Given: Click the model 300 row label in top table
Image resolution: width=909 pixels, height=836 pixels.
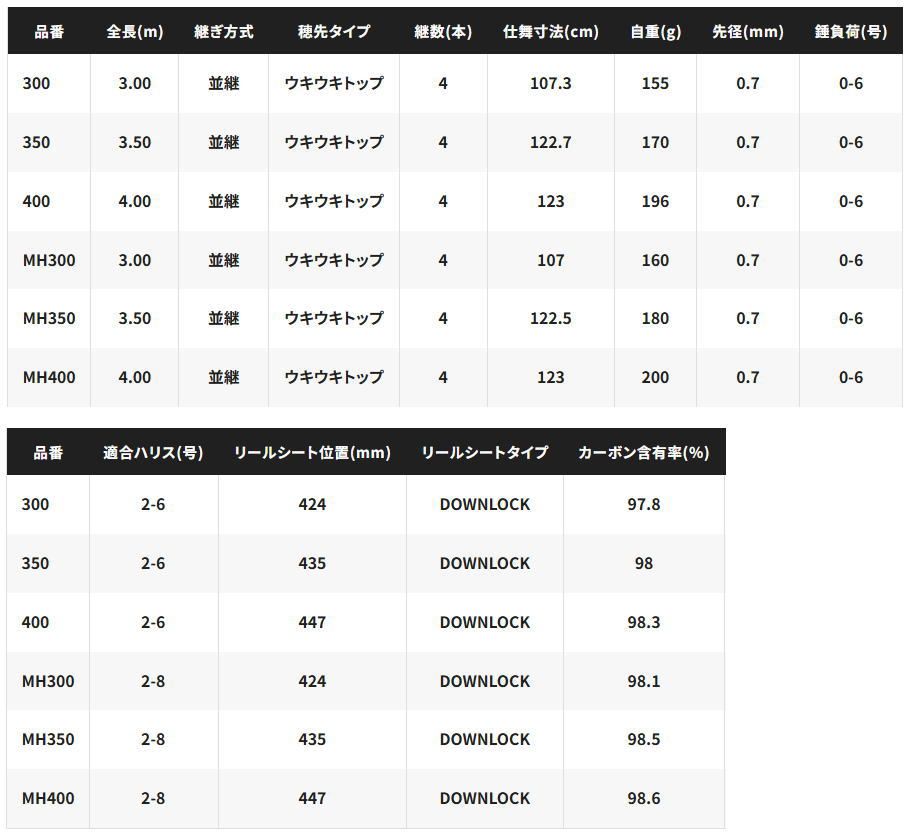Looking at the screenshot, I should point(46,84).
